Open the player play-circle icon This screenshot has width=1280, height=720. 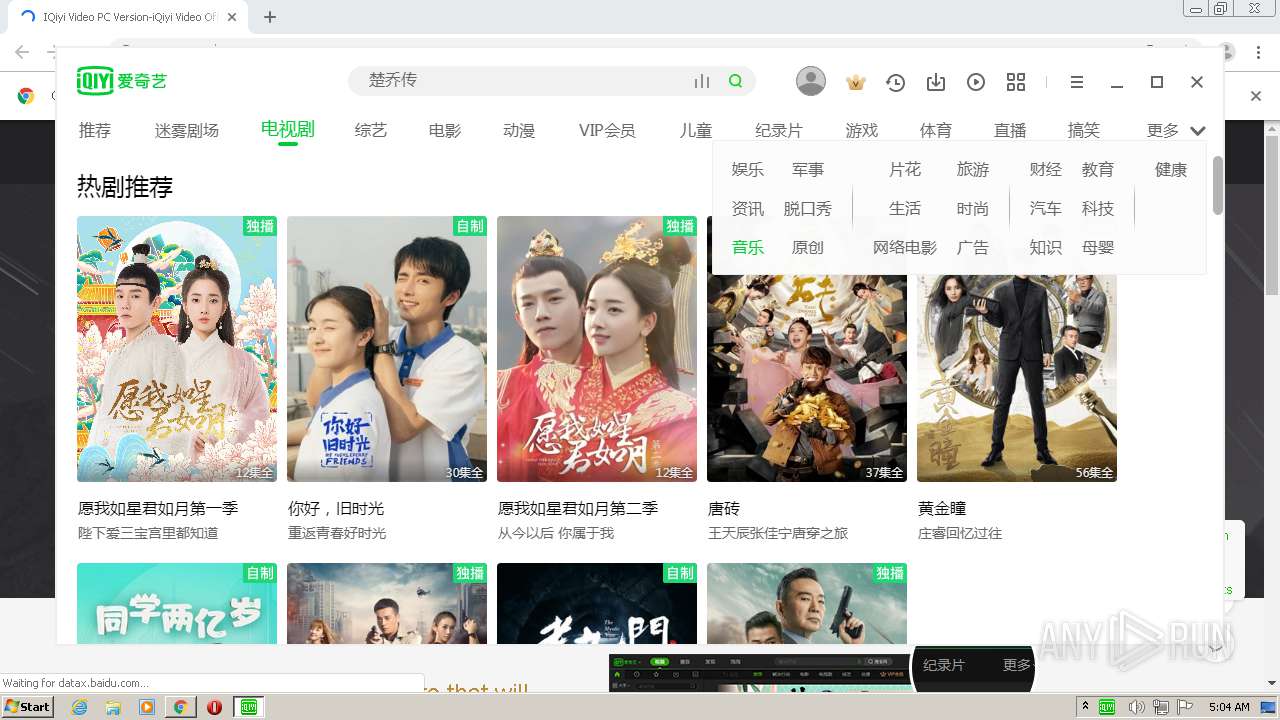coord(976,82)
